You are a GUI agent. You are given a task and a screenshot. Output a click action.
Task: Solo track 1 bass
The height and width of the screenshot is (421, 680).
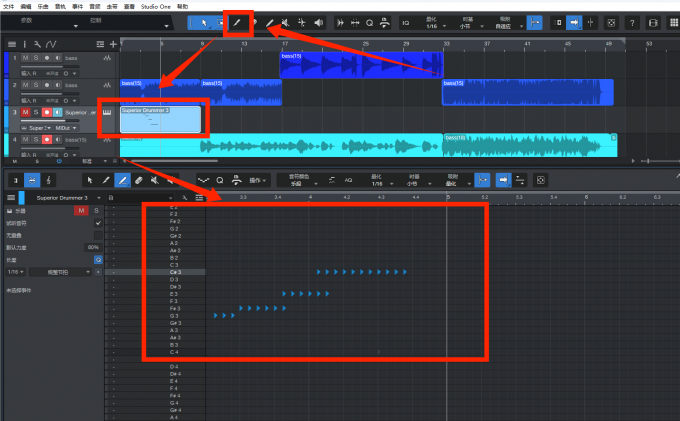35,58
